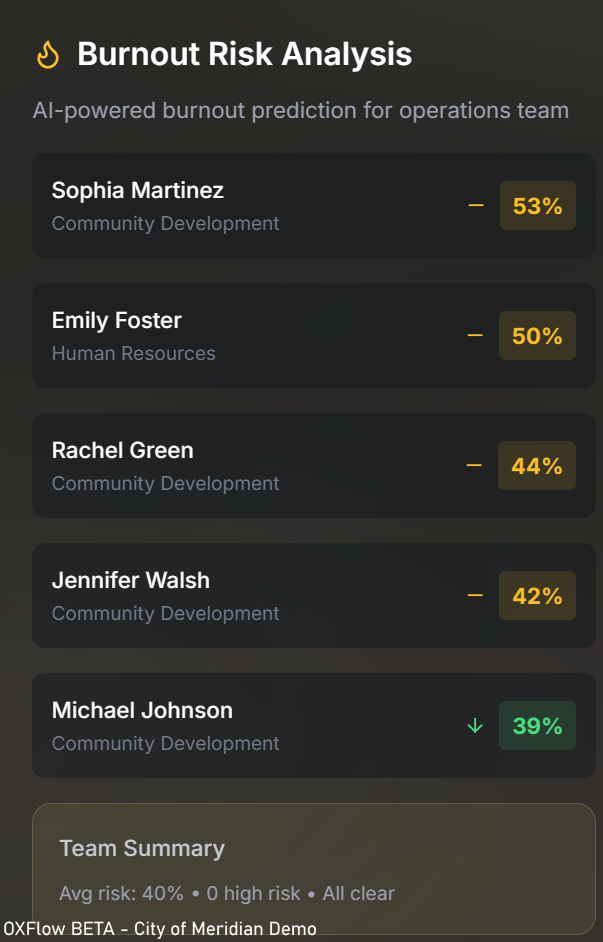Click the Team Summary heading

(x=142, y=848)
